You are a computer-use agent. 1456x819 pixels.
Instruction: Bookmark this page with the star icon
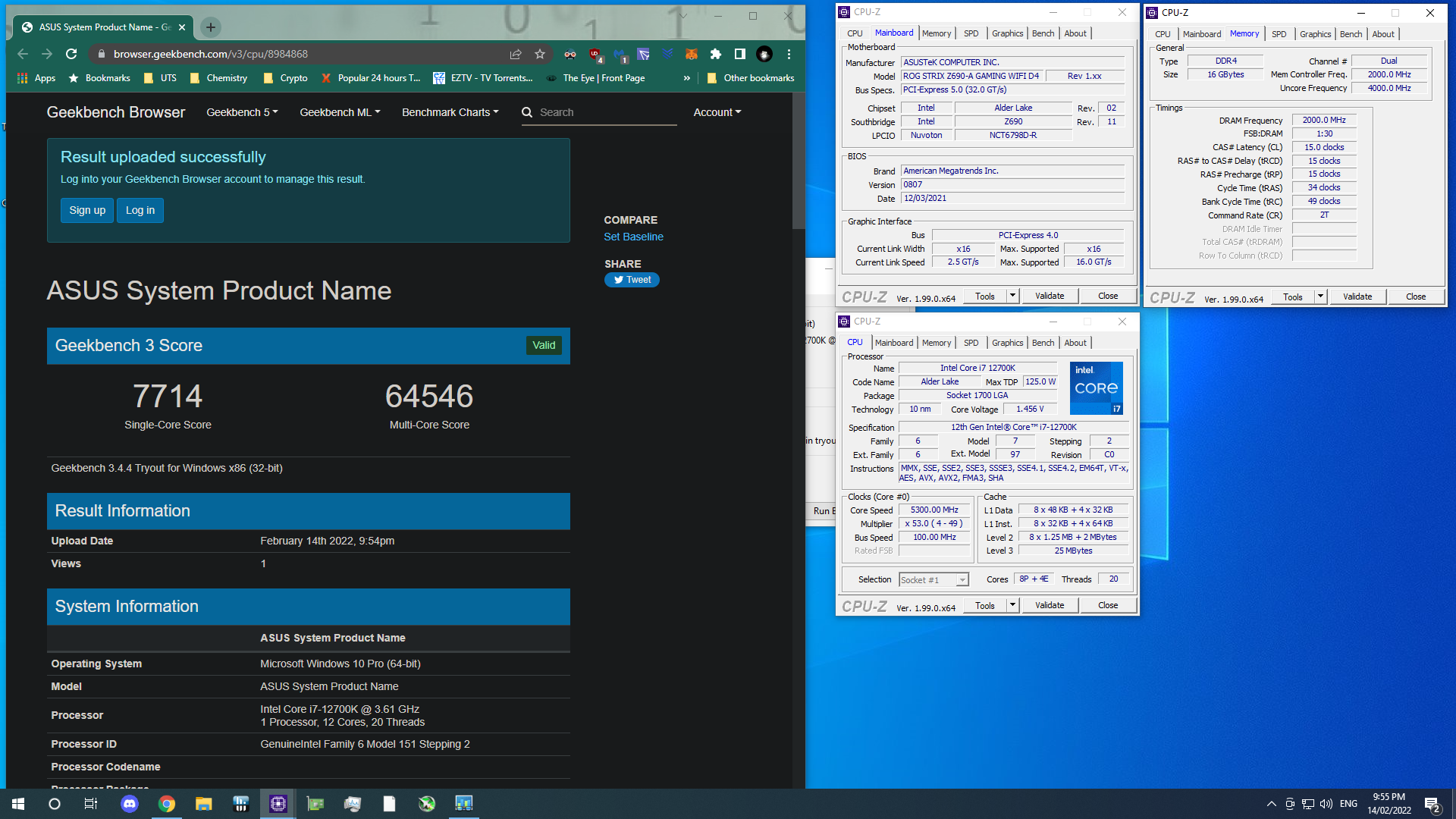540,54
